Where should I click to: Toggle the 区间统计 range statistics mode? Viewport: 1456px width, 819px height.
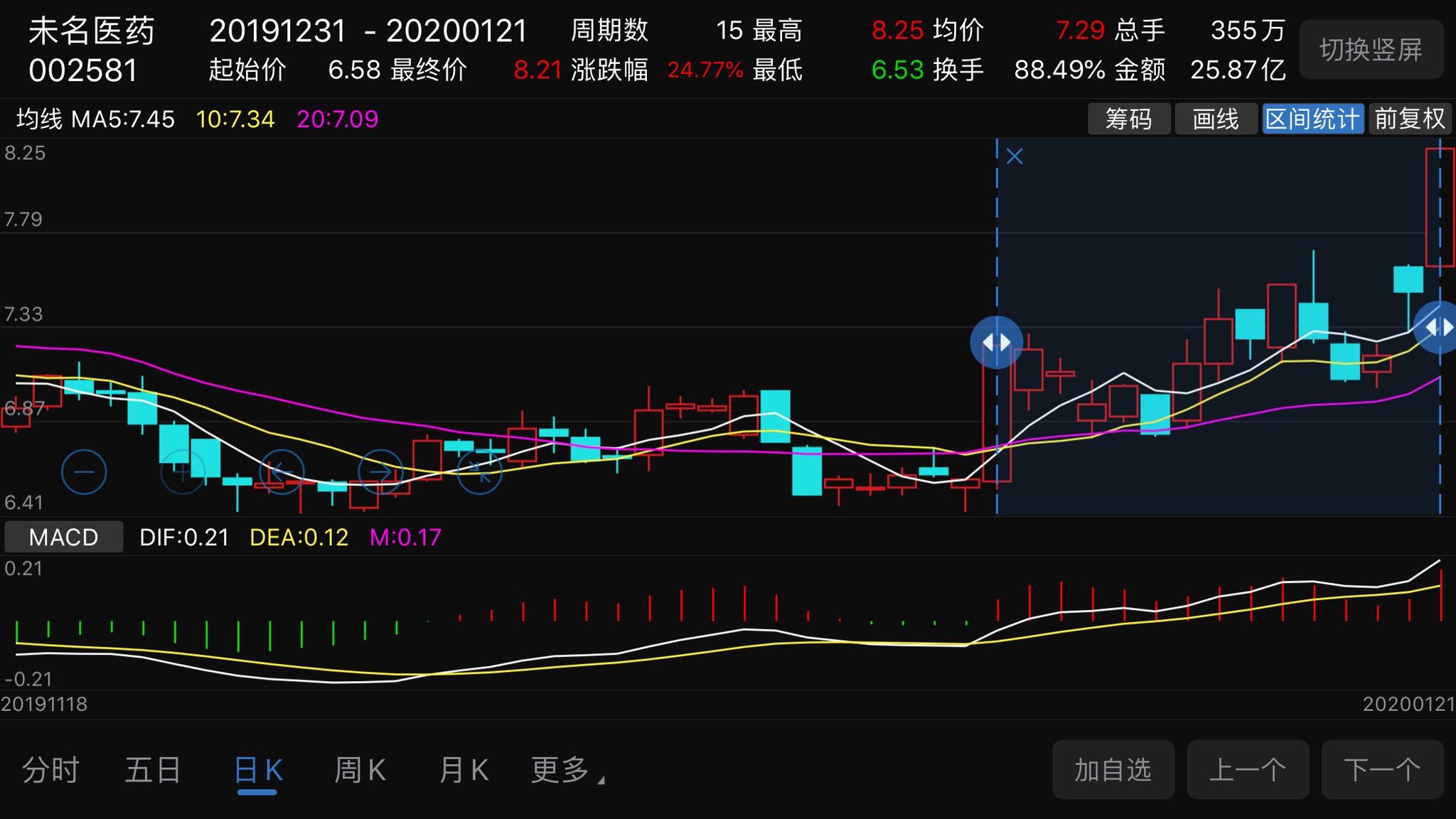pos(1312,119)
